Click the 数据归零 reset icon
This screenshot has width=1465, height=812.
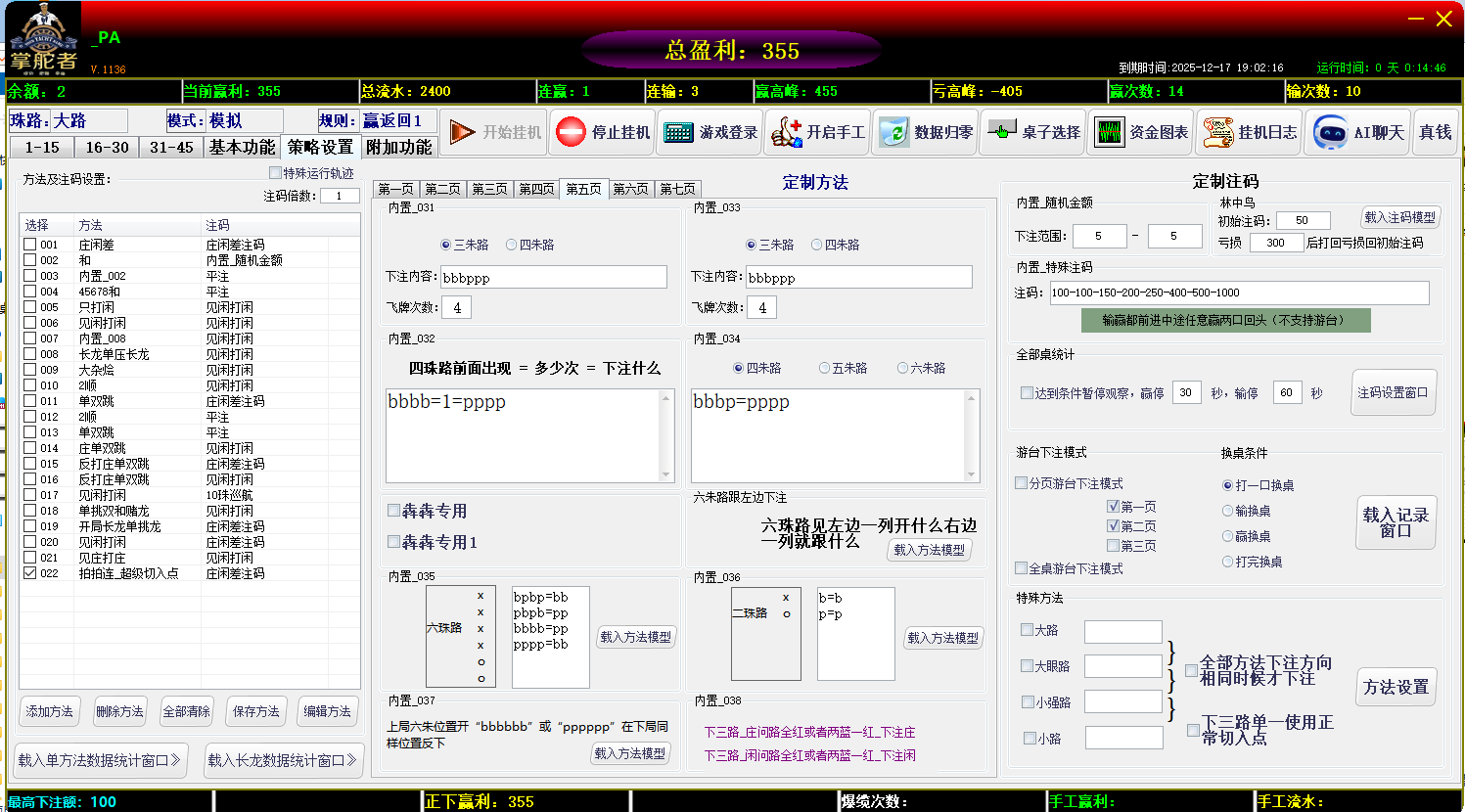click(893, 132)
